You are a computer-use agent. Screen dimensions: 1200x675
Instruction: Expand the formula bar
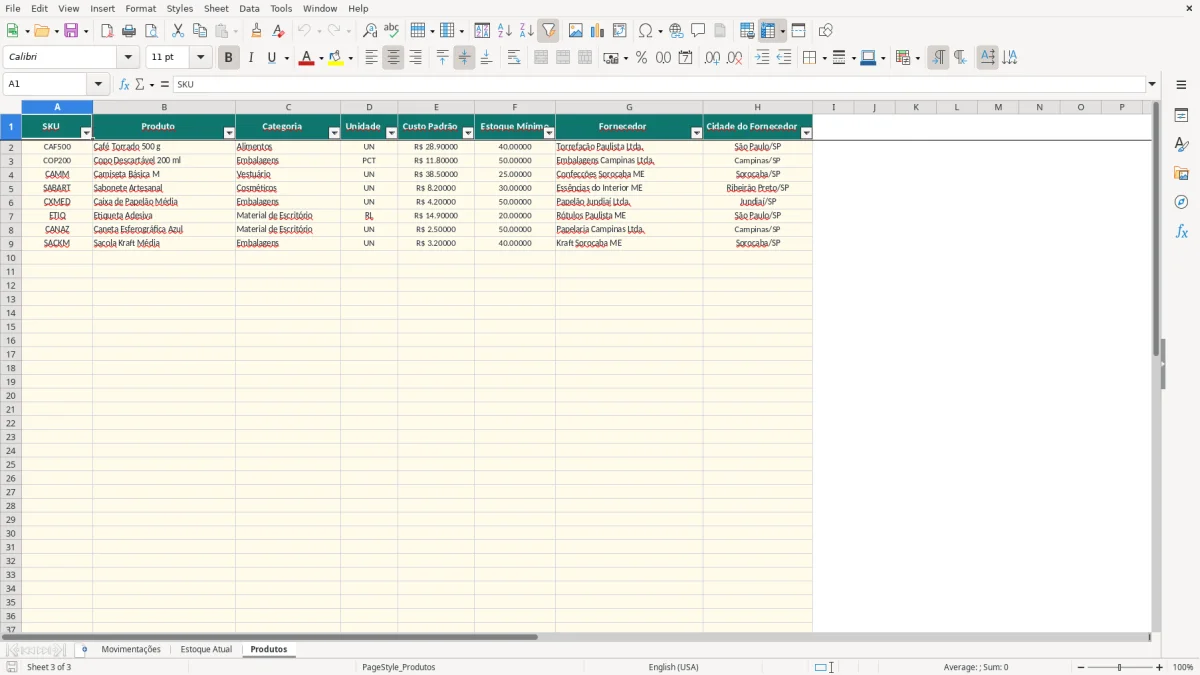click(1152, 84)
